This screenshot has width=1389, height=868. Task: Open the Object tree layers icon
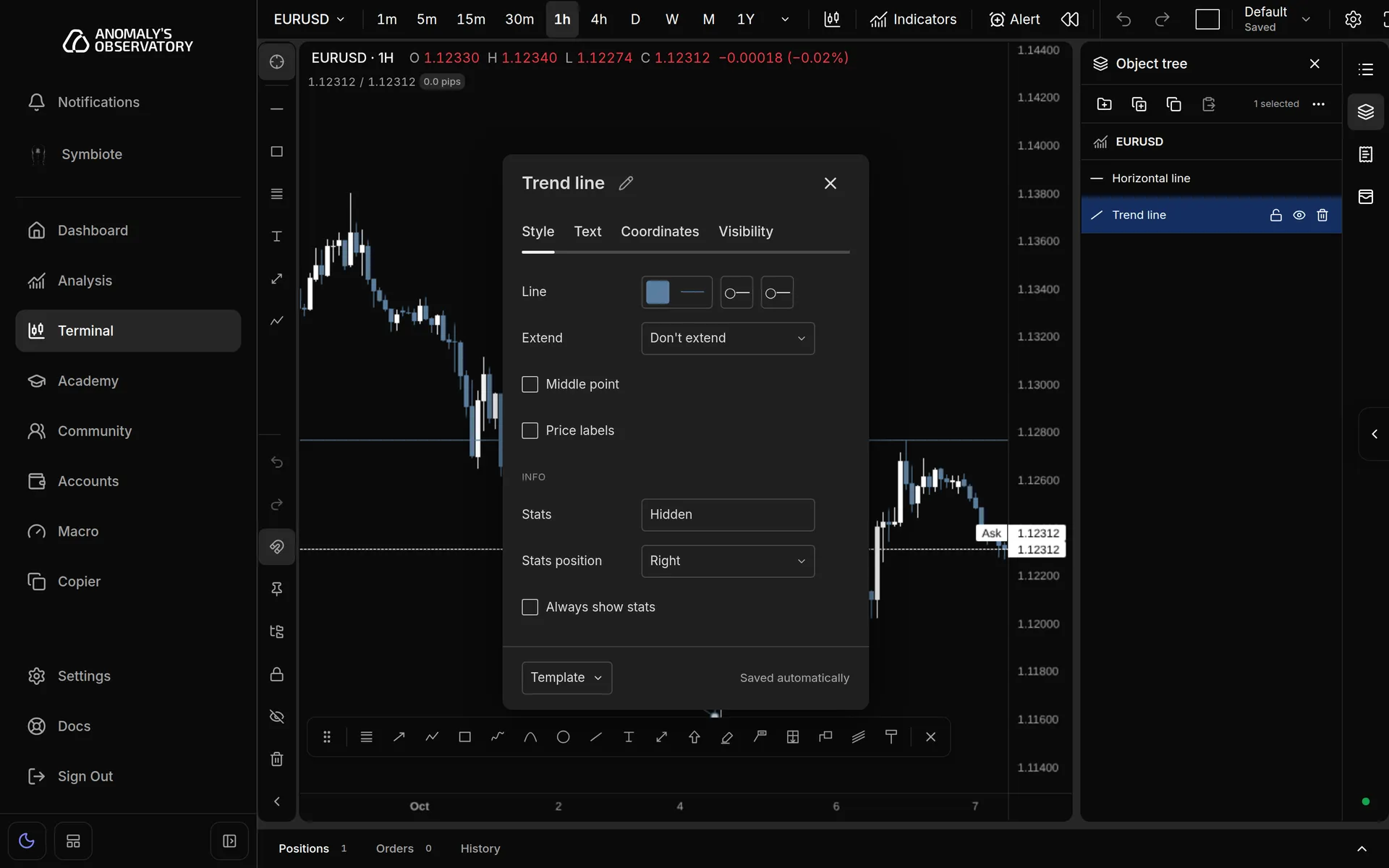1365,112
